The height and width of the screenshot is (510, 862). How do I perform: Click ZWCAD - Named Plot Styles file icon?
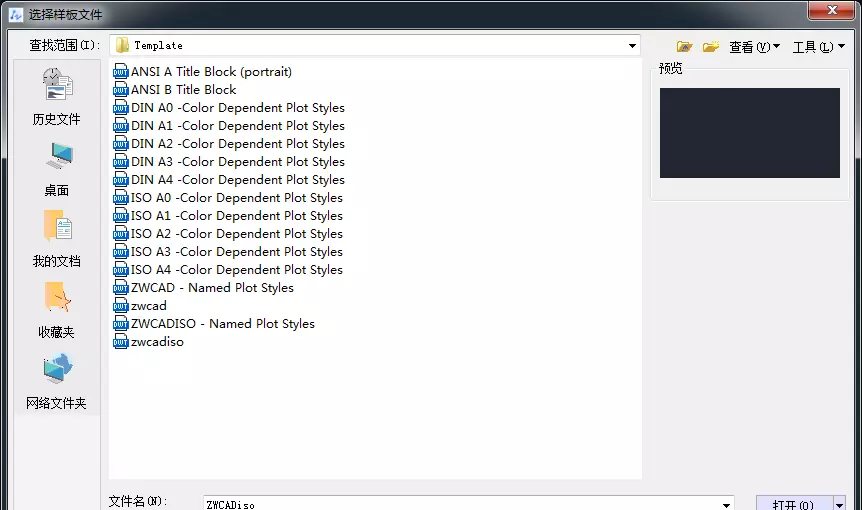tap(120, 288)
